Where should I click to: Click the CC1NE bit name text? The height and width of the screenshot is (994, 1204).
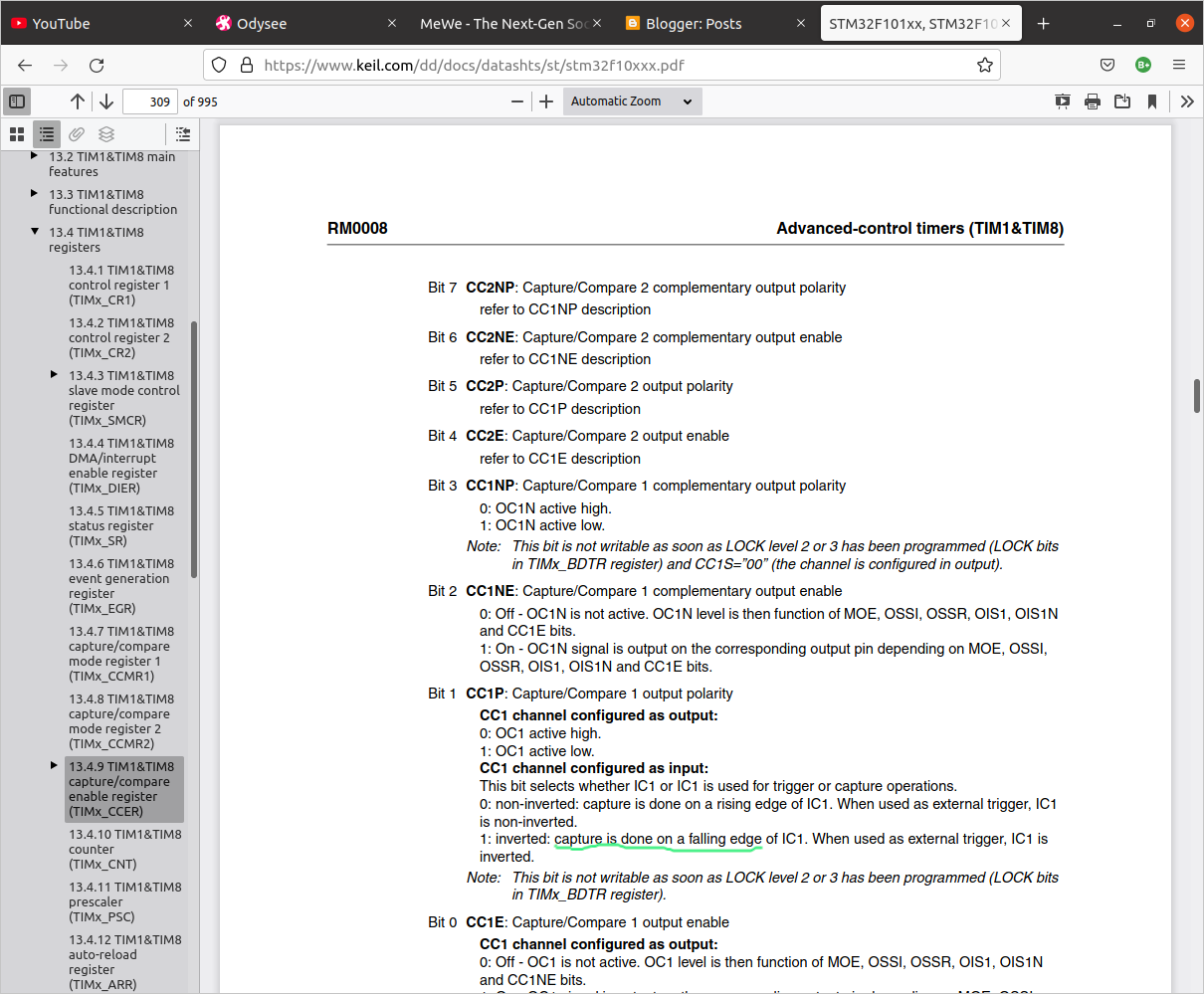(491, 591)
